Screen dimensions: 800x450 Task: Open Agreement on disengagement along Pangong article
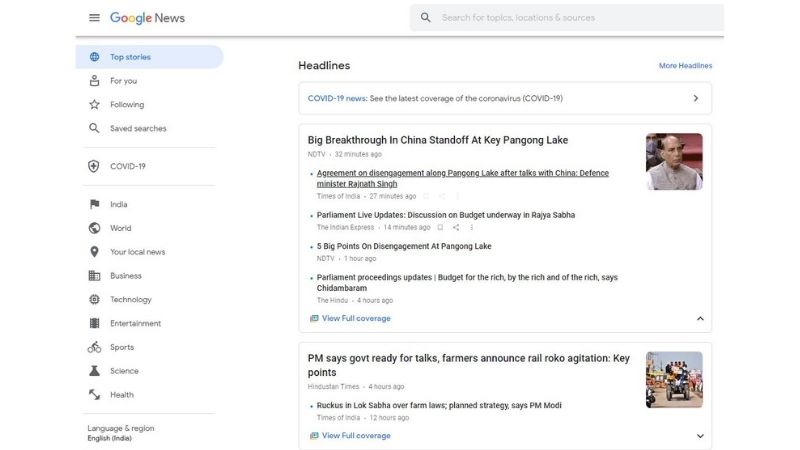click(x=463, y=179)
